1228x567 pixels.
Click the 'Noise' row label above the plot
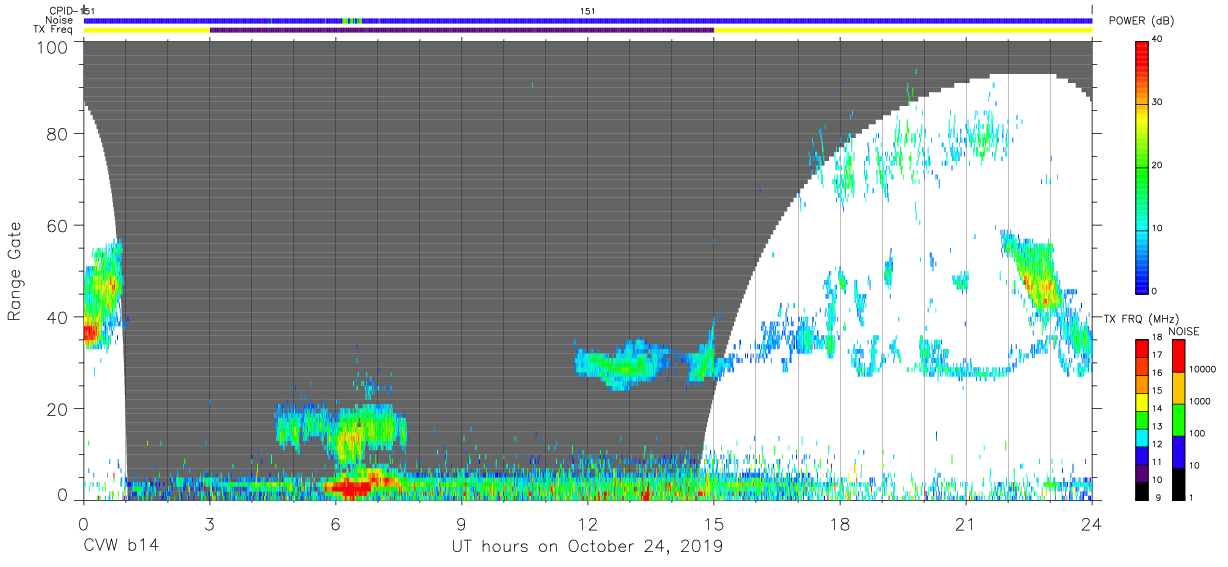pyautogui.click(x=61, y=20)
